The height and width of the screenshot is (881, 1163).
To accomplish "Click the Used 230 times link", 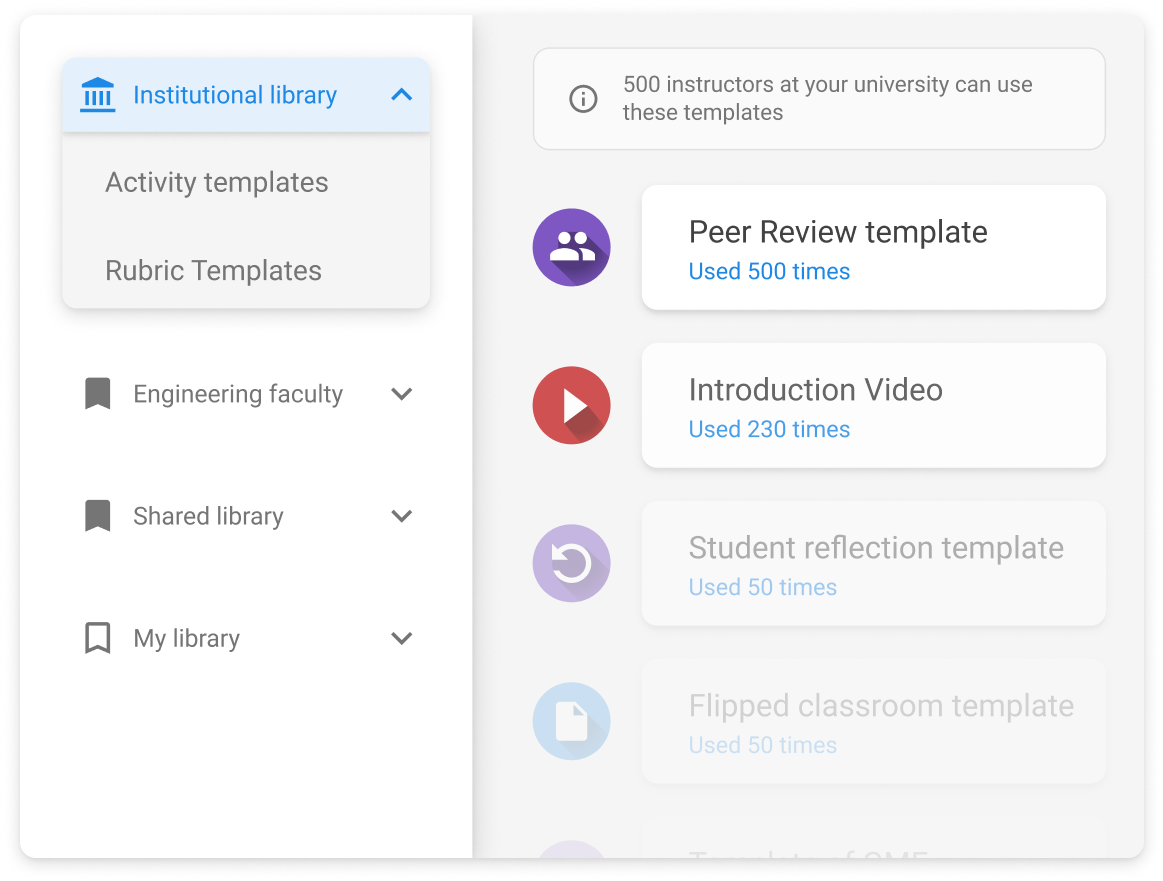I will pyautogui.click(x=769, y=429).
